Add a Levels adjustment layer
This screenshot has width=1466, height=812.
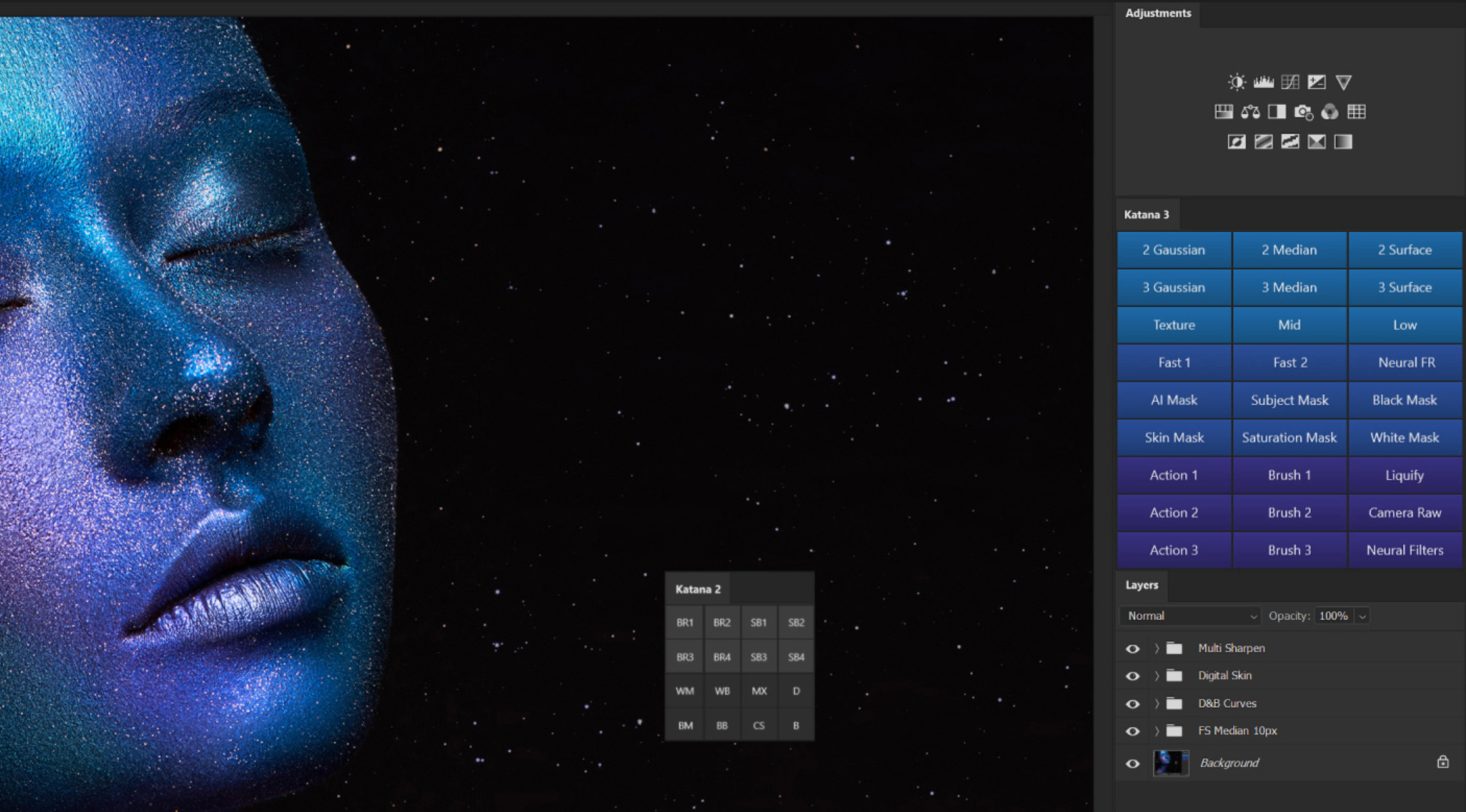tap(1264, 82)
